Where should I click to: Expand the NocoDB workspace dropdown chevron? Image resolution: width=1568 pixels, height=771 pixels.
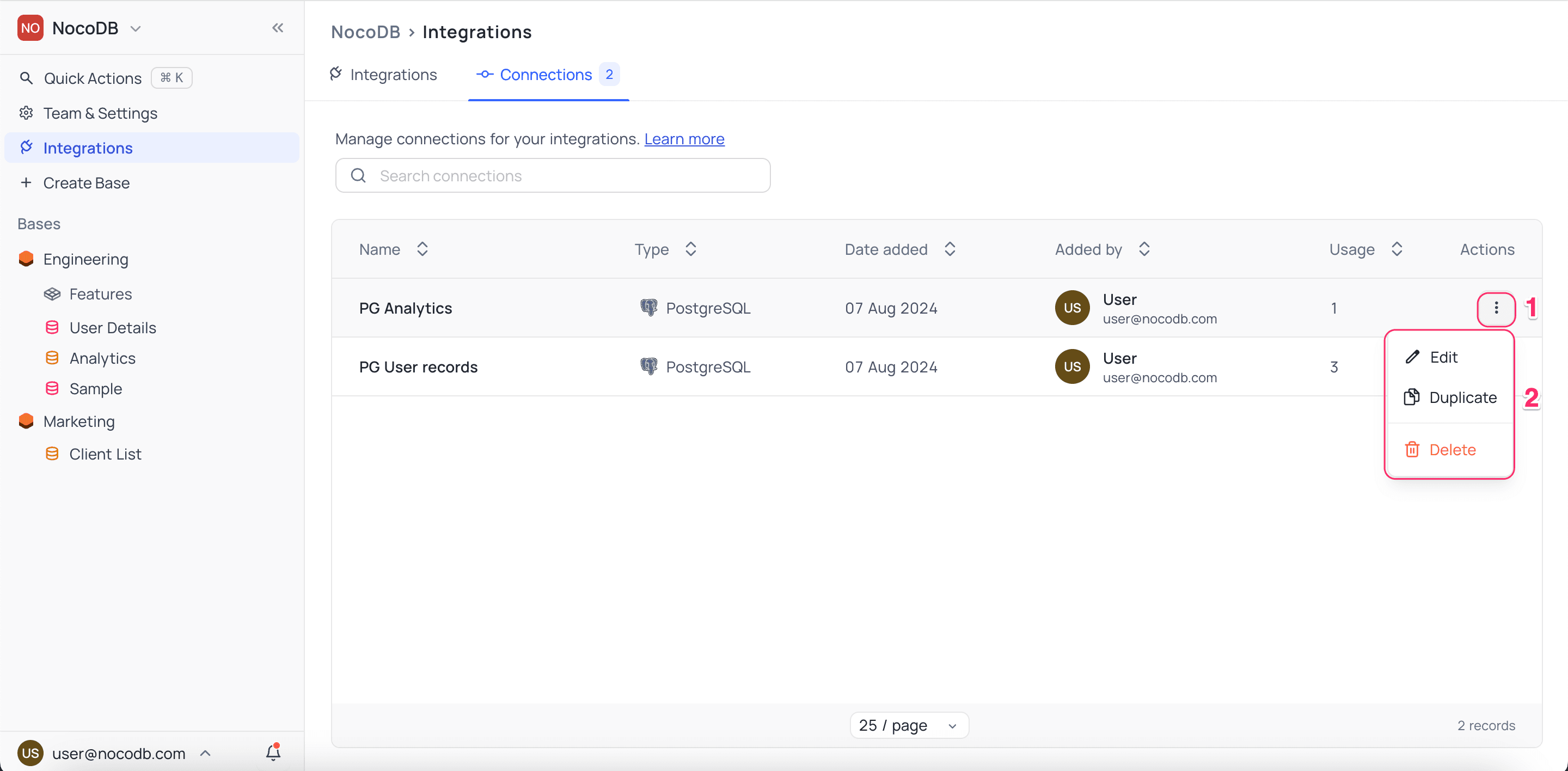coord(136,29)
